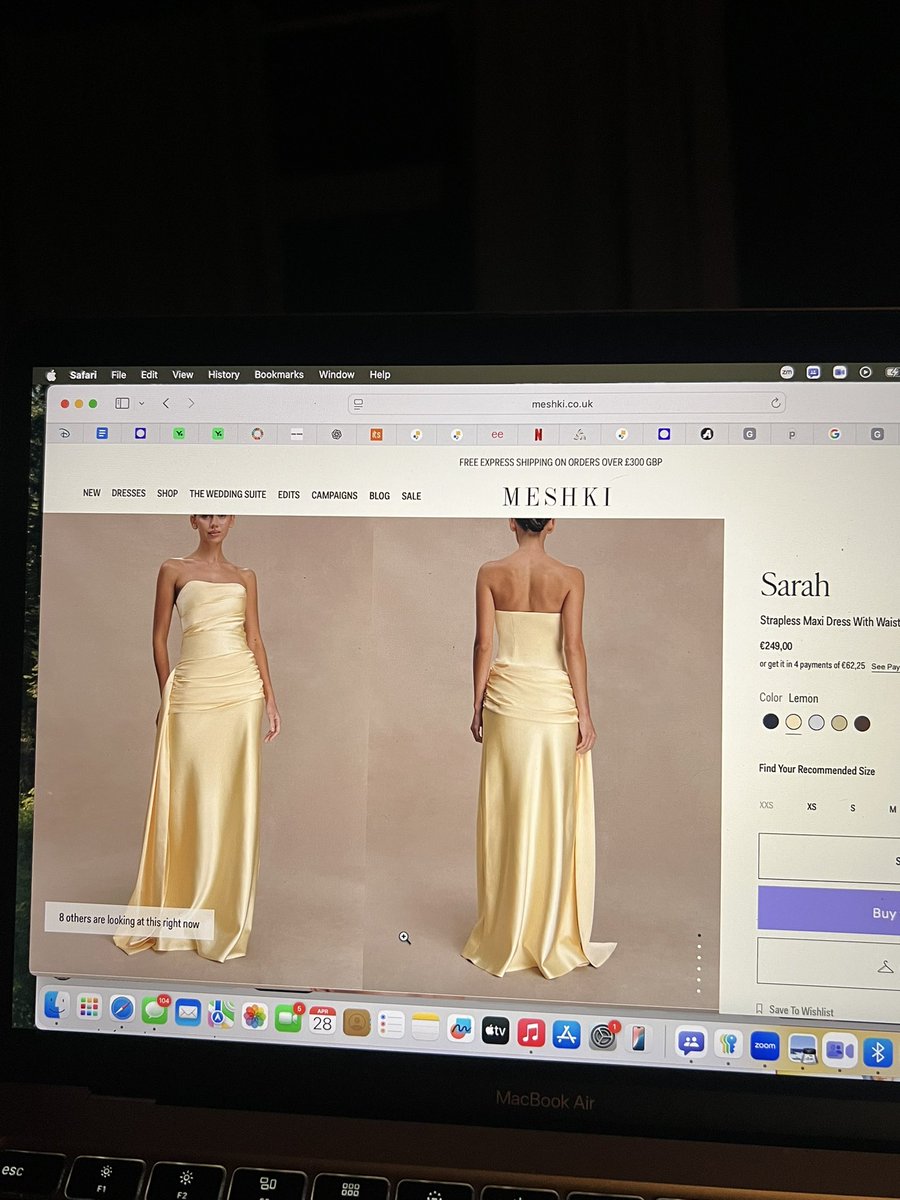900x1200 pixels.
Task: Select the dark brown color swatch
Action: pyautogui.click(x=862, y=723)
